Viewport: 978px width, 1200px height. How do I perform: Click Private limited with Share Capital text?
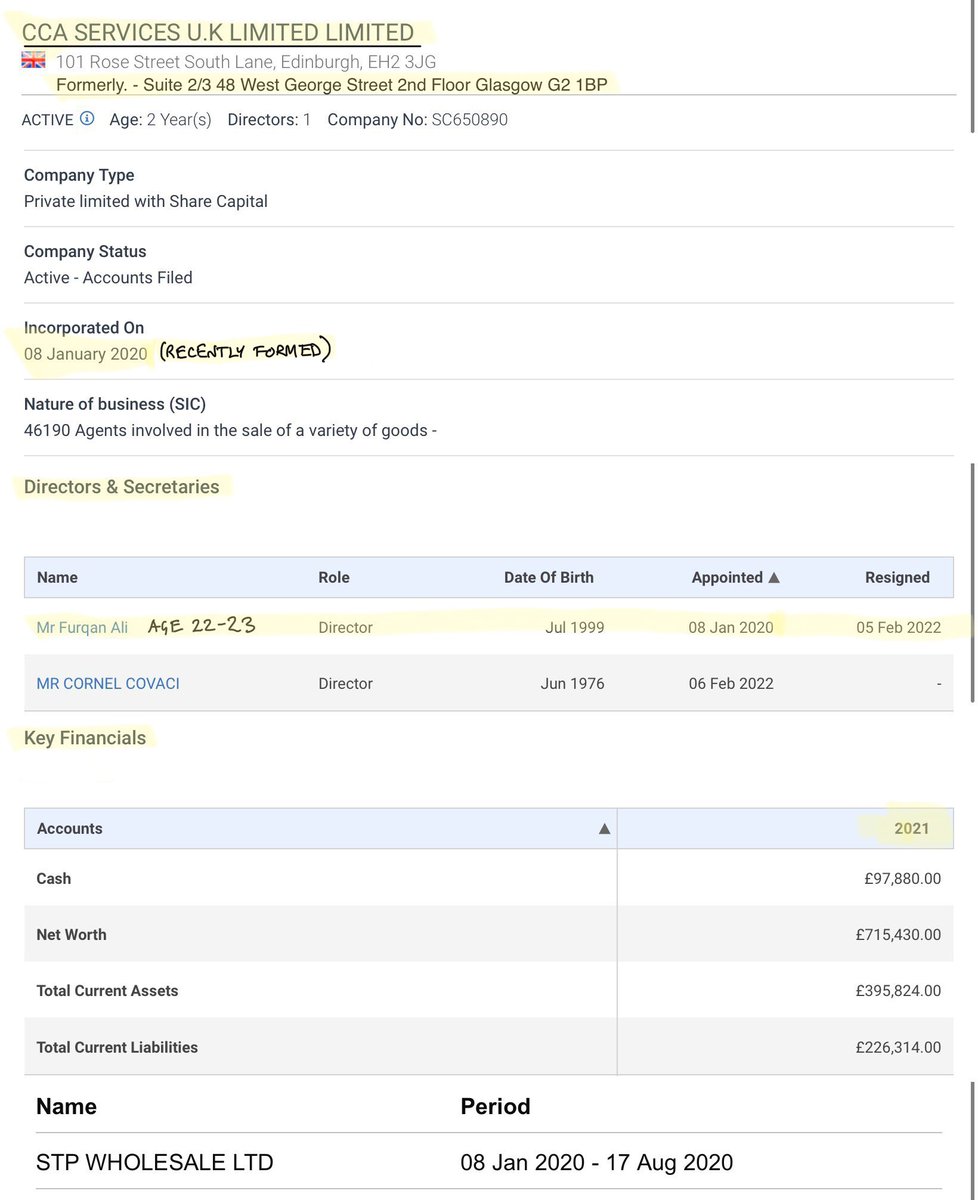point(146,201)
